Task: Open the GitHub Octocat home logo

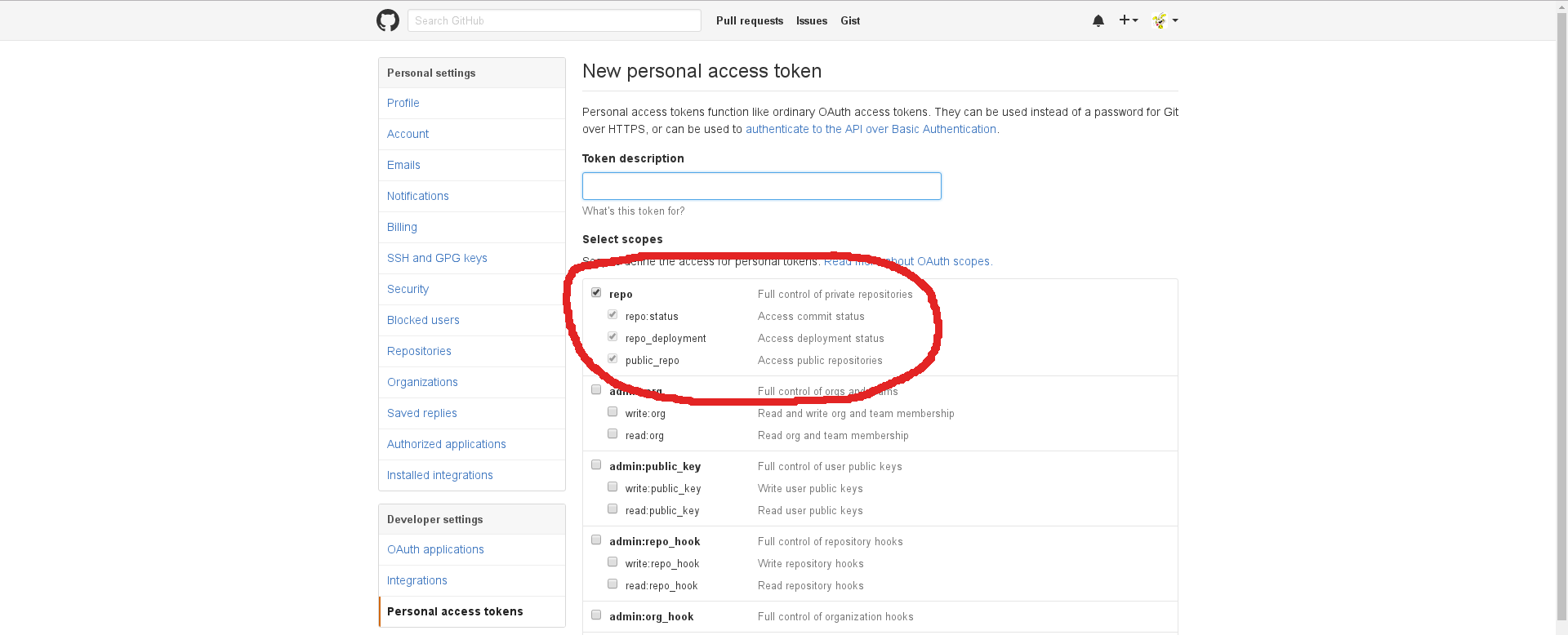Action: coord(388,20)
